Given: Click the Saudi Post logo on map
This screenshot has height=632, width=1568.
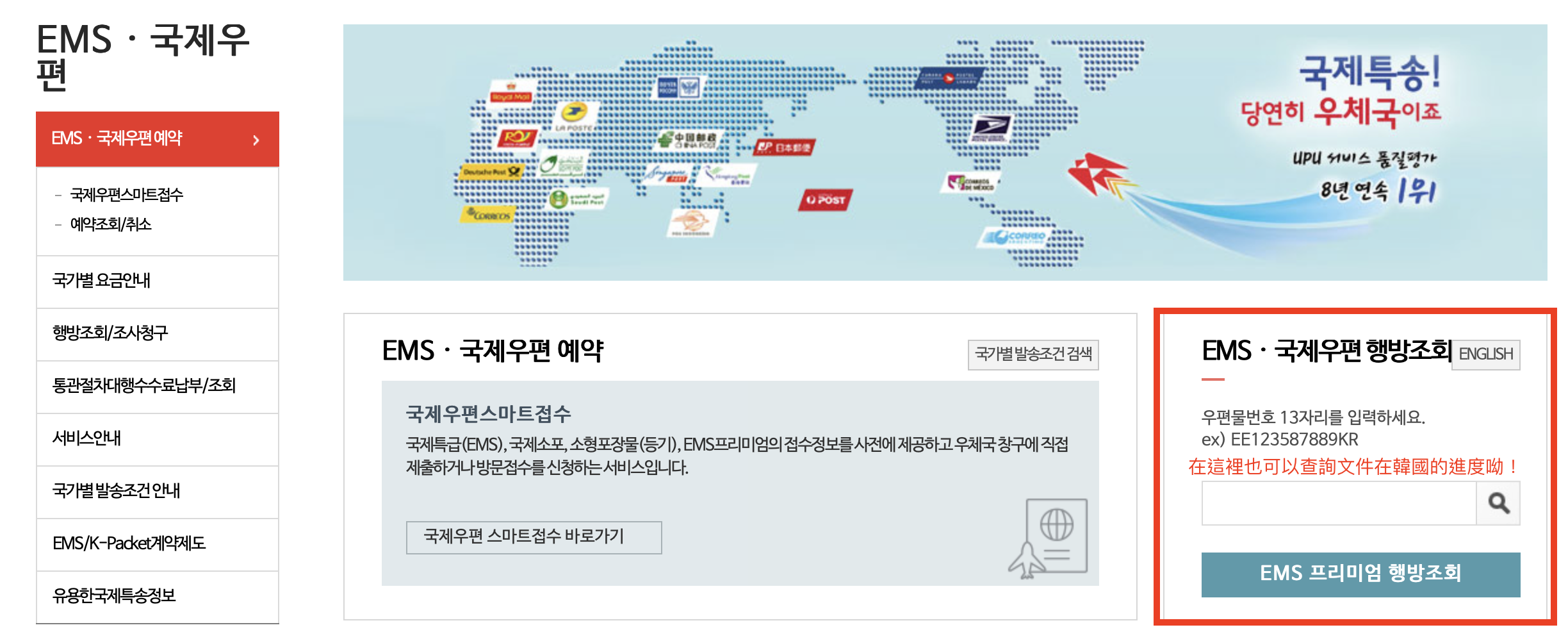Looking at the screenshot, I should tap(578, 199).
